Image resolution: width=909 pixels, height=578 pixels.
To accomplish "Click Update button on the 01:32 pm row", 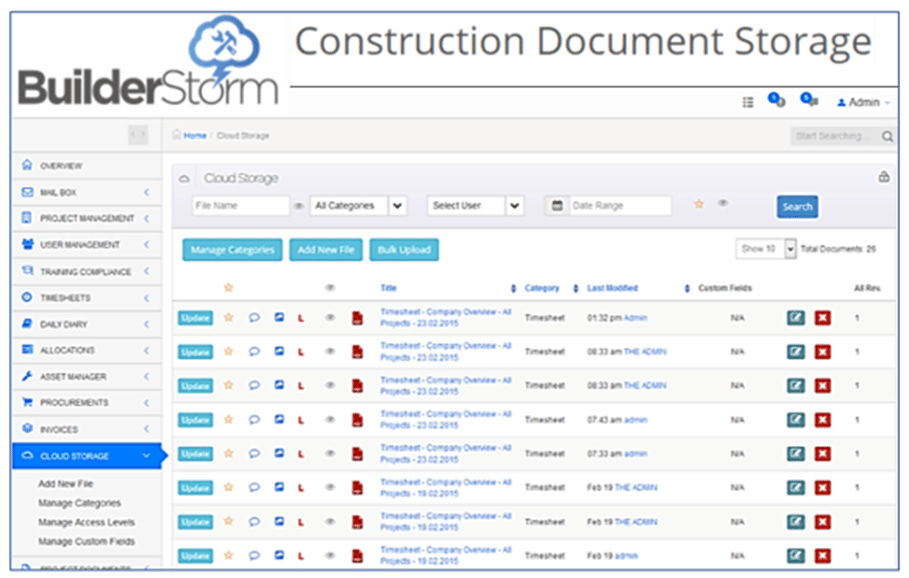I will point(195,318).
